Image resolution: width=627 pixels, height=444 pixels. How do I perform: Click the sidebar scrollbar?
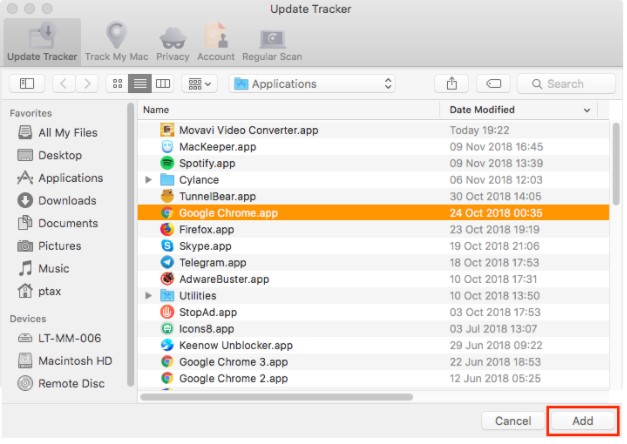point(130,245)
